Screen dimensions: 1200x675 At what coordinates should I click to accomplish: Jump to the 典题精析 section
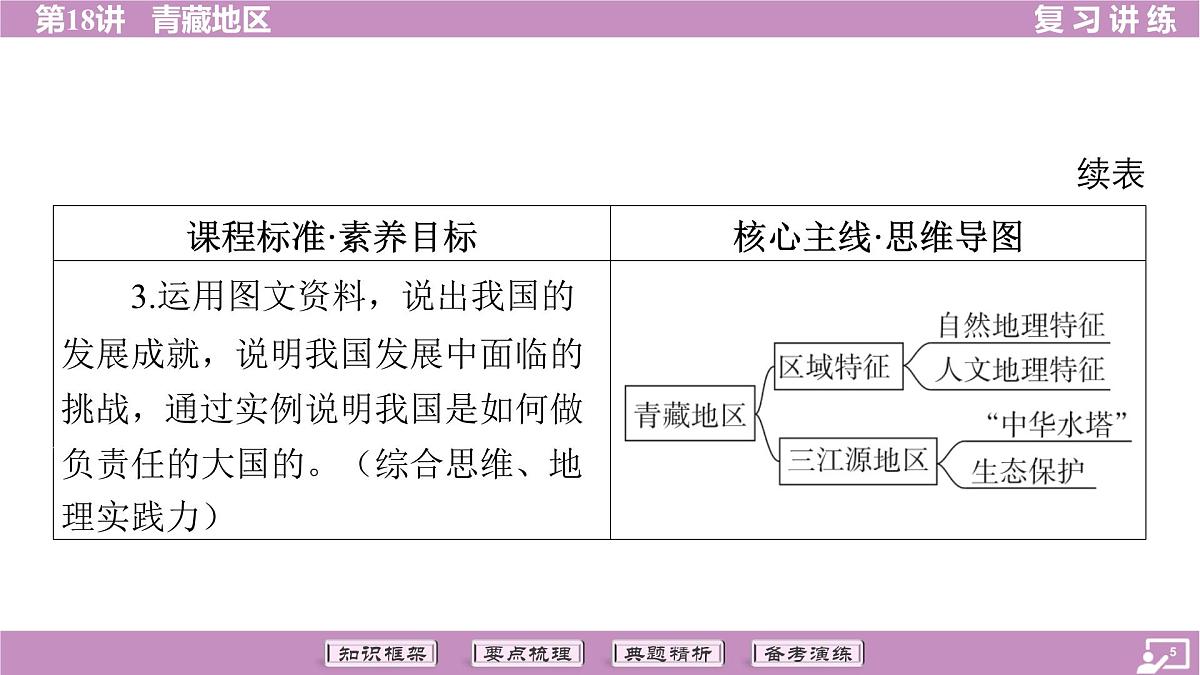pos(667,654)
